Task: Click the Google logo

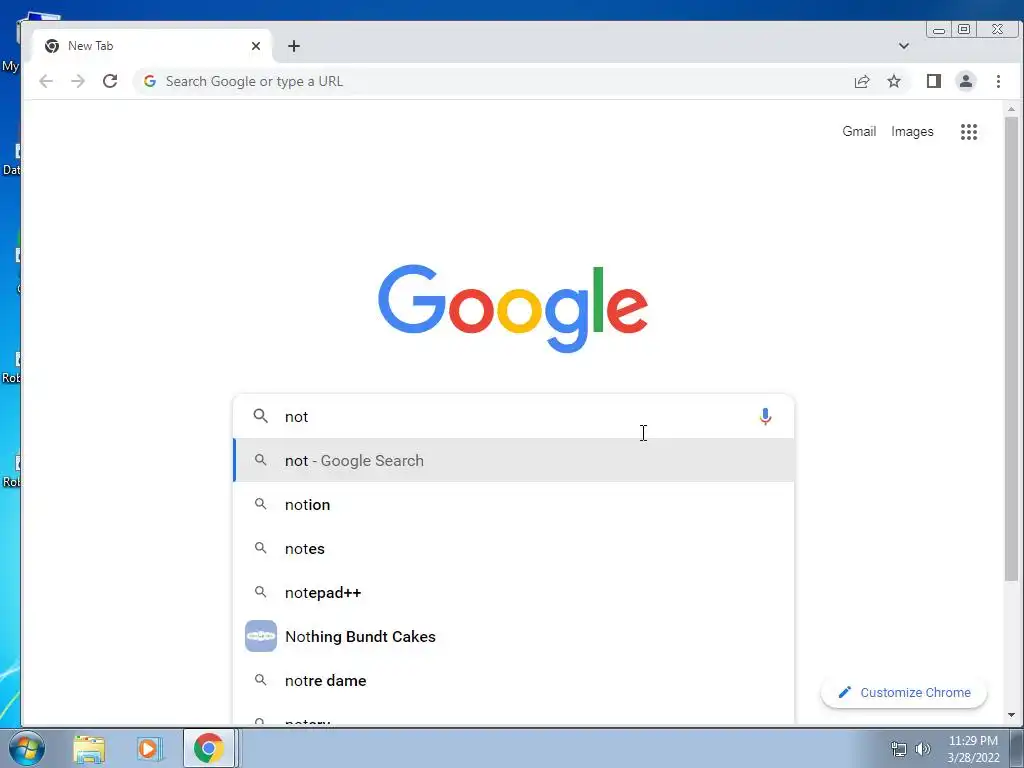Action: coord(513,308)
